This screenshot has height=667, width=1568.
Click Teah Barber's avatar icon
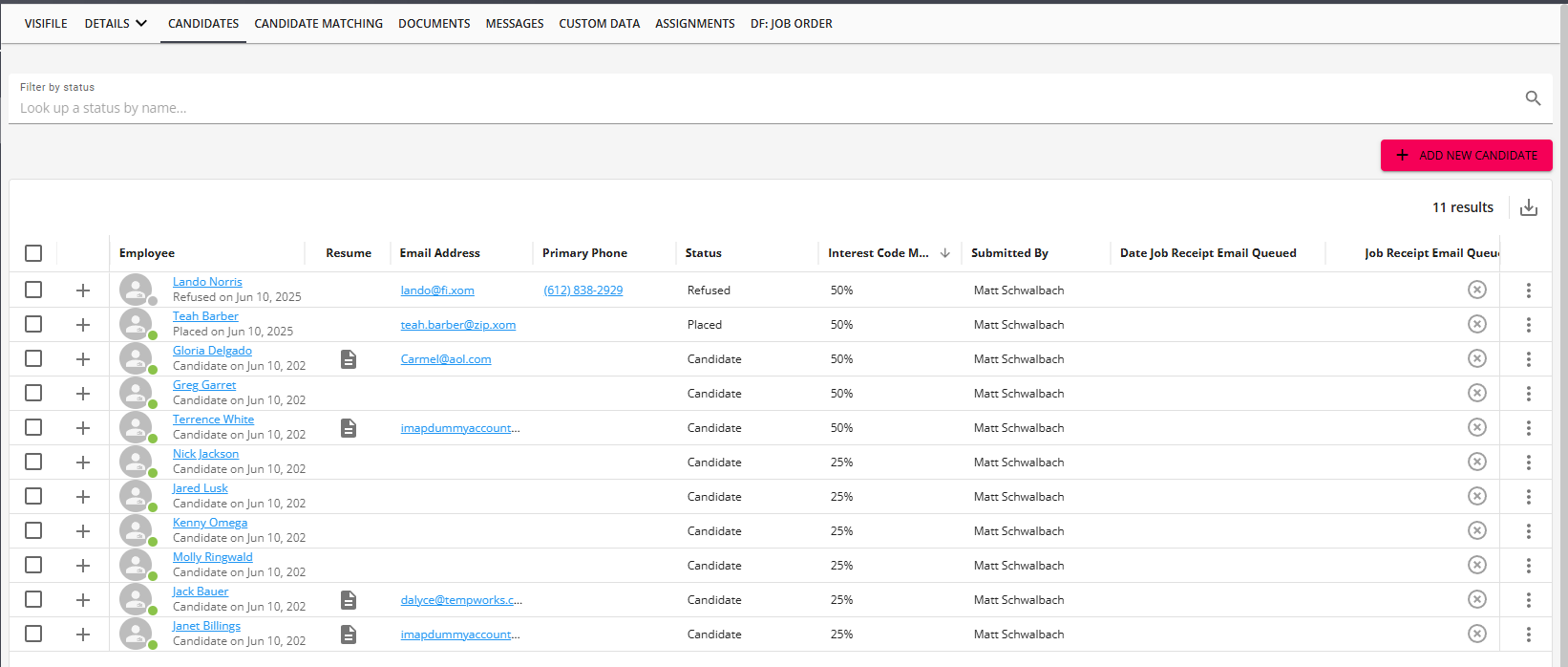[137, 324]
